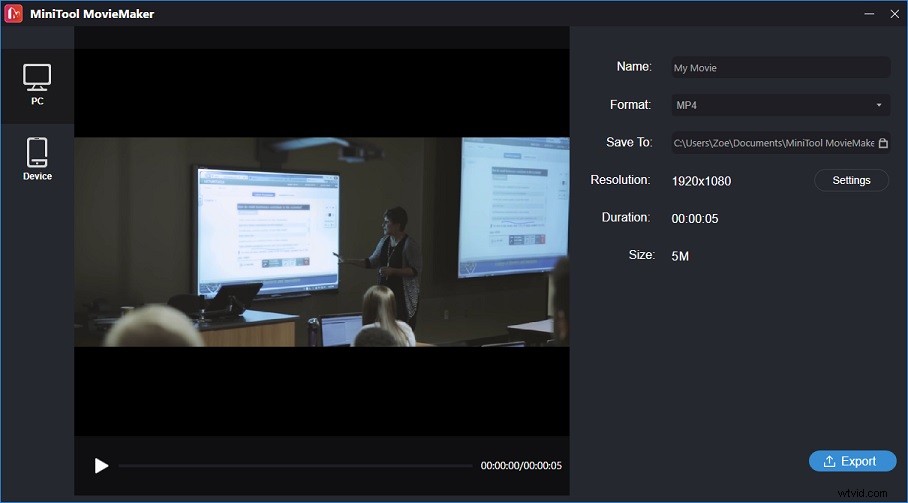908x503 pixels.
Task: Click the 00:00:00/00:00:05 timecode display
Action: 521,466
